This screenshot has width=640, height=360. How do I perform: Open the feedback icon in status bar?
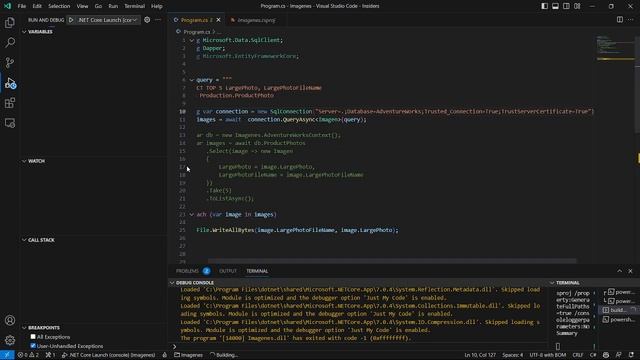coord(619,355)
